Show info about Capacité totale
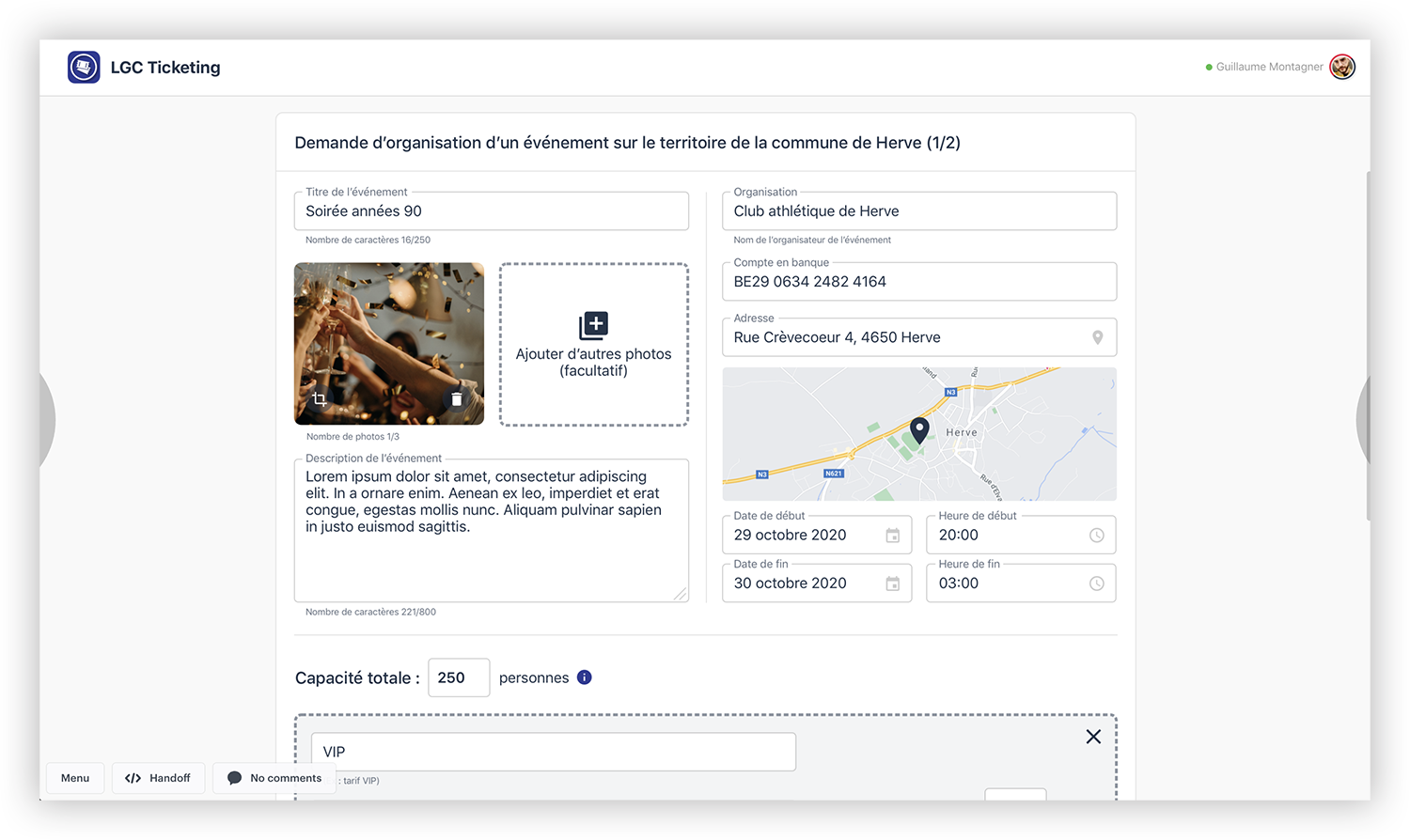 [584, 677]
